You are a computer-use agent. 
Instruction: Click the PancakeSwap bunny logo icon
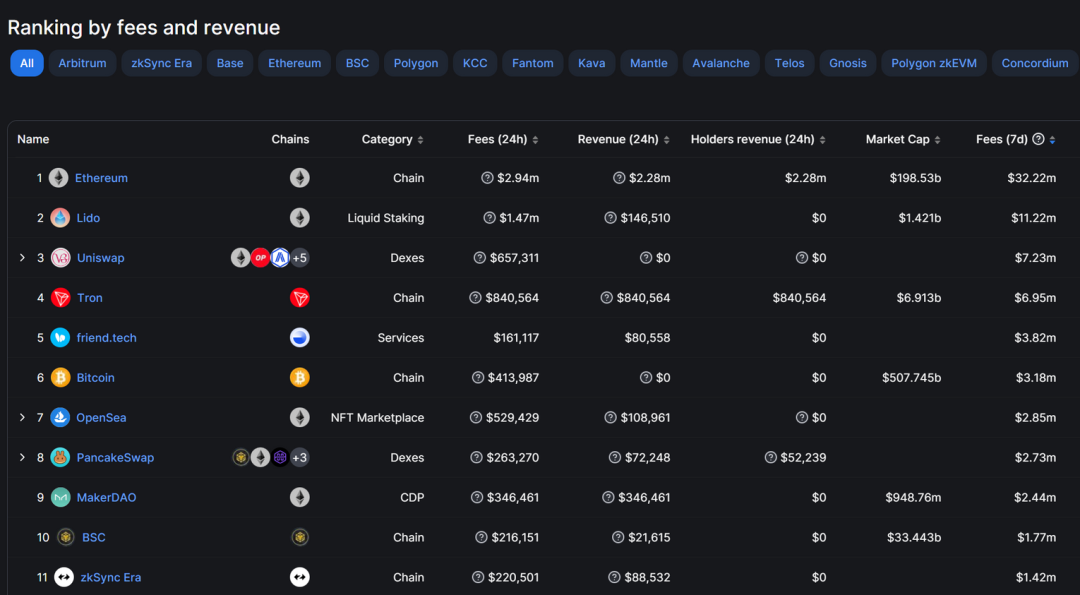pos(61,457)
